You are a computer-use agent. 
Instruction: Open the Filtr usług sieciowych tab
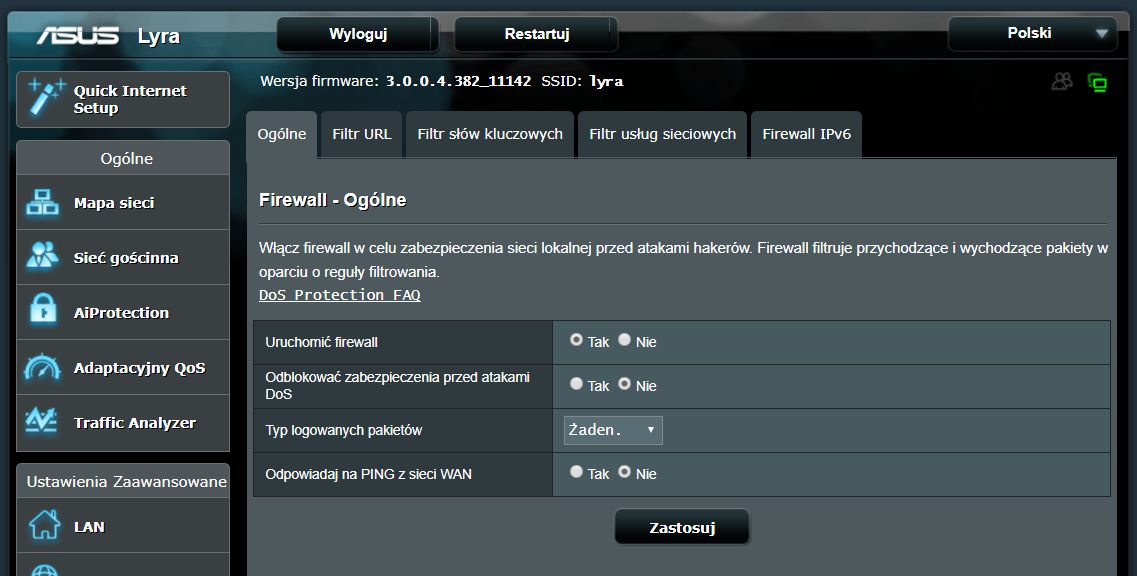tap(662, 134)
